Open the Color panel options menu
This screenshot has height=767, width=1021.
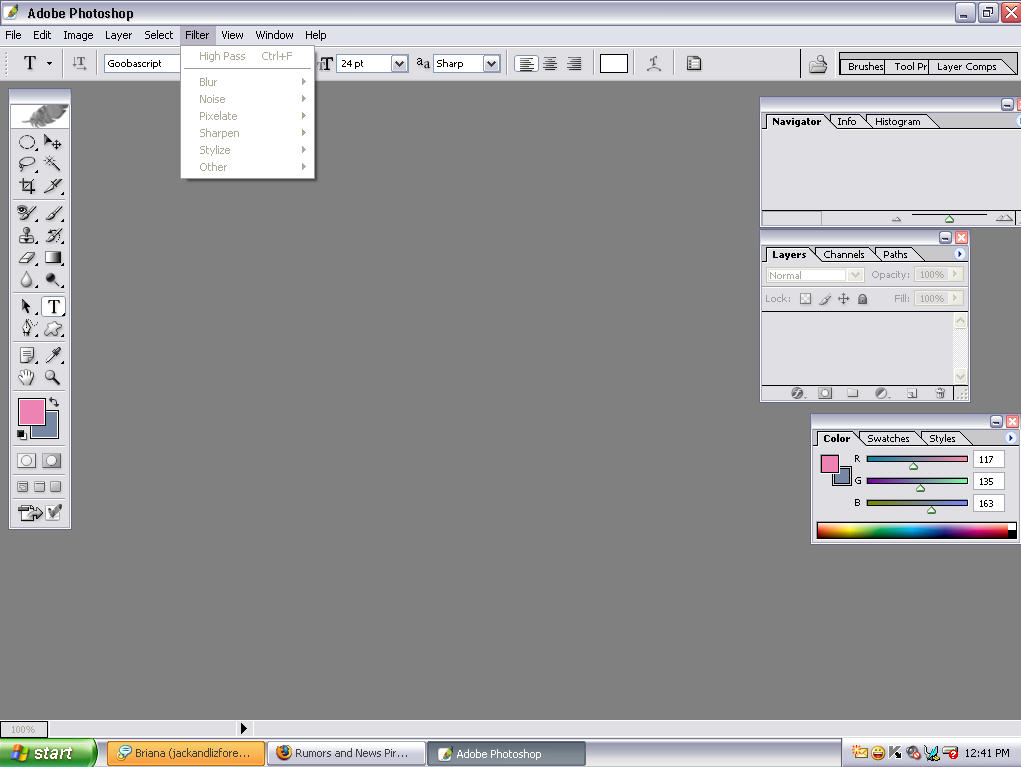pos(1011,438)
